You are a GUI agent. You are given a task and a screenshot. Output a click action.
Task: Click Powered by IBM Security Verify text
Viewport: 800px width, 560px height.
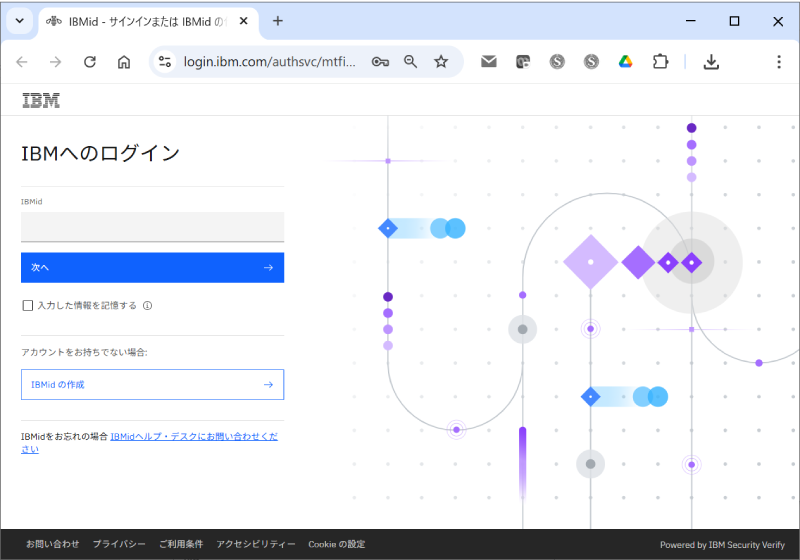point(722,545)
